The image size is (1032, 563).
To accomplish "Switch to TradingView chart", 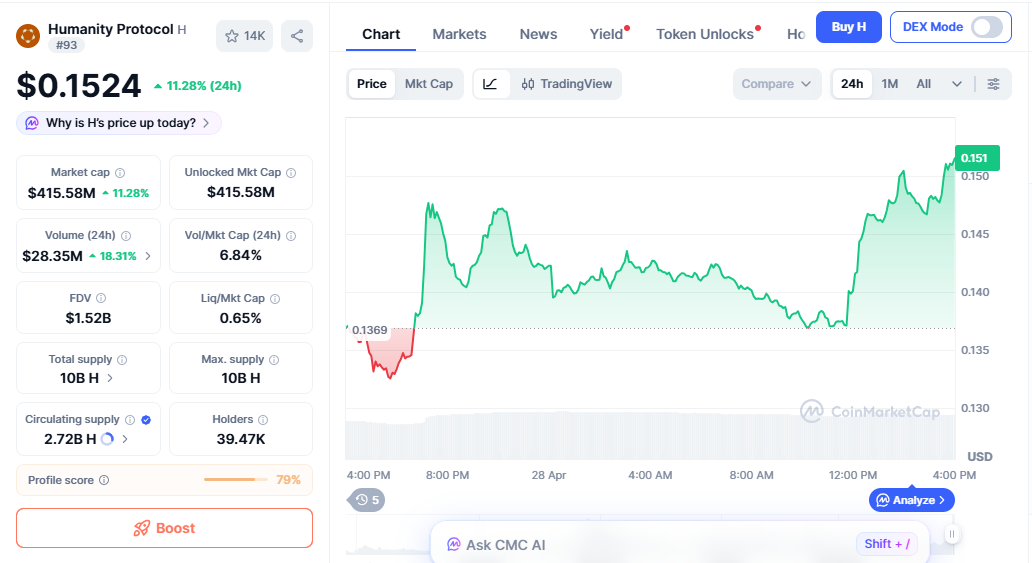I will [x=567, y=84].
